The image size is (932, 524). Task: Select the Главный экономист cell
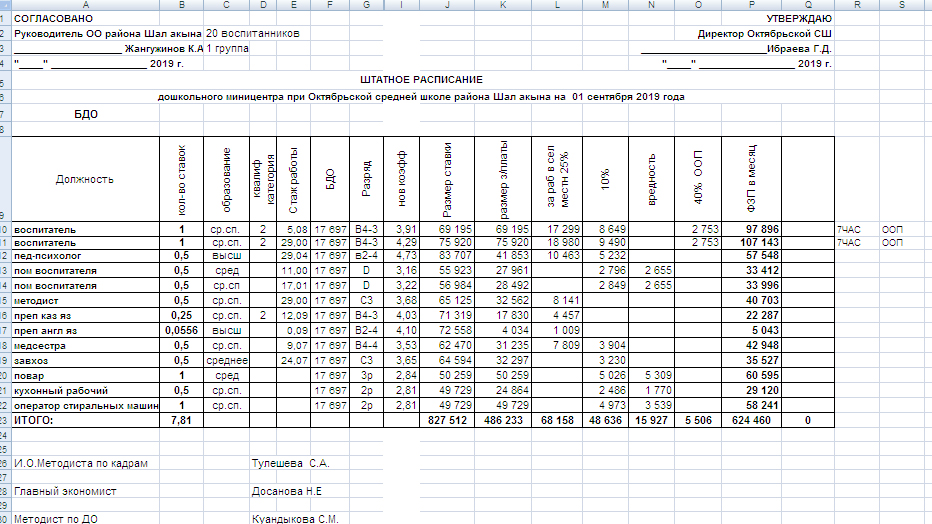(65, 491)
